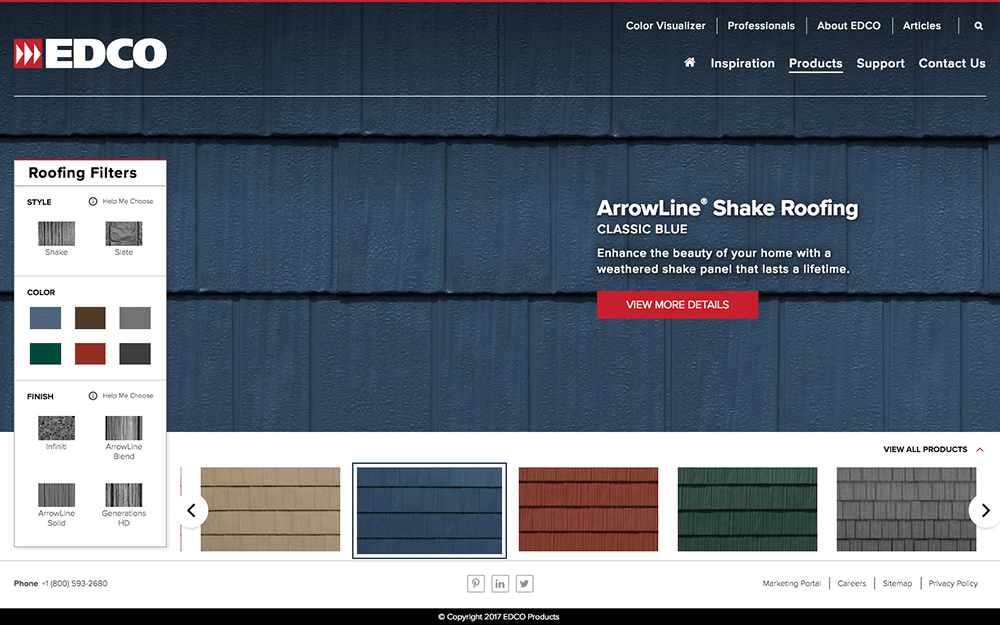Select the green shake roofing thumbnail

click(747, 510)
